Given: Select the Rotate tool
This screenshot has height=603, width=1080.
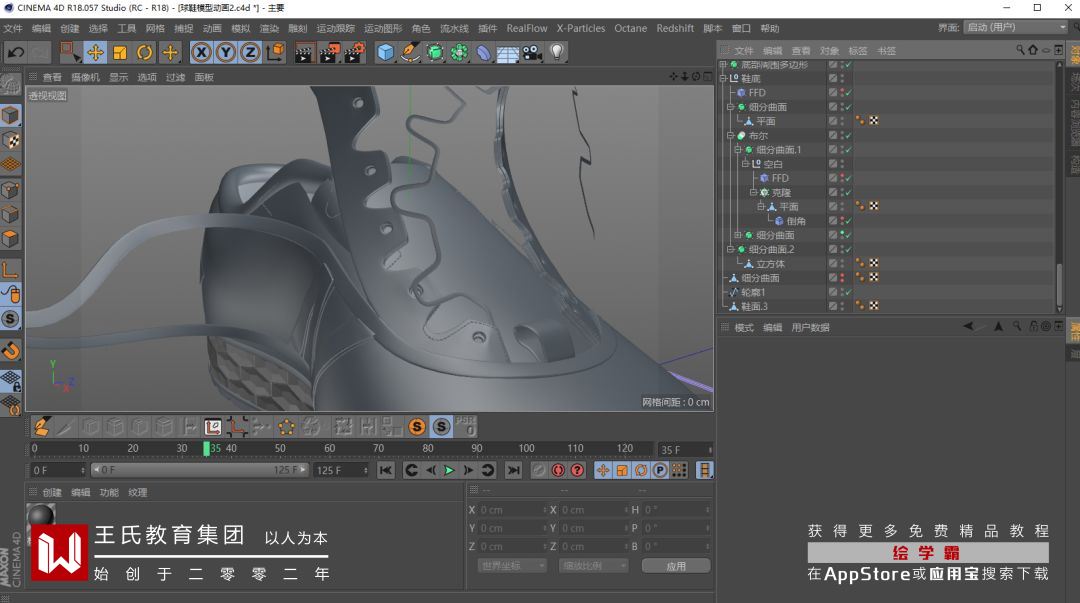Looking at the screenshot, I should pos(145,52).
